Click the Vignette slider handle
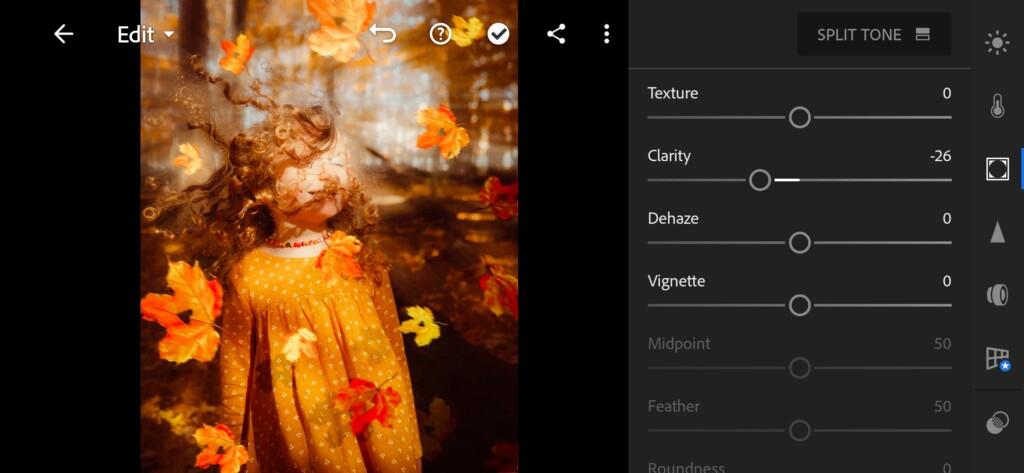Viewport: 1024px width, 473px height. 799,305
